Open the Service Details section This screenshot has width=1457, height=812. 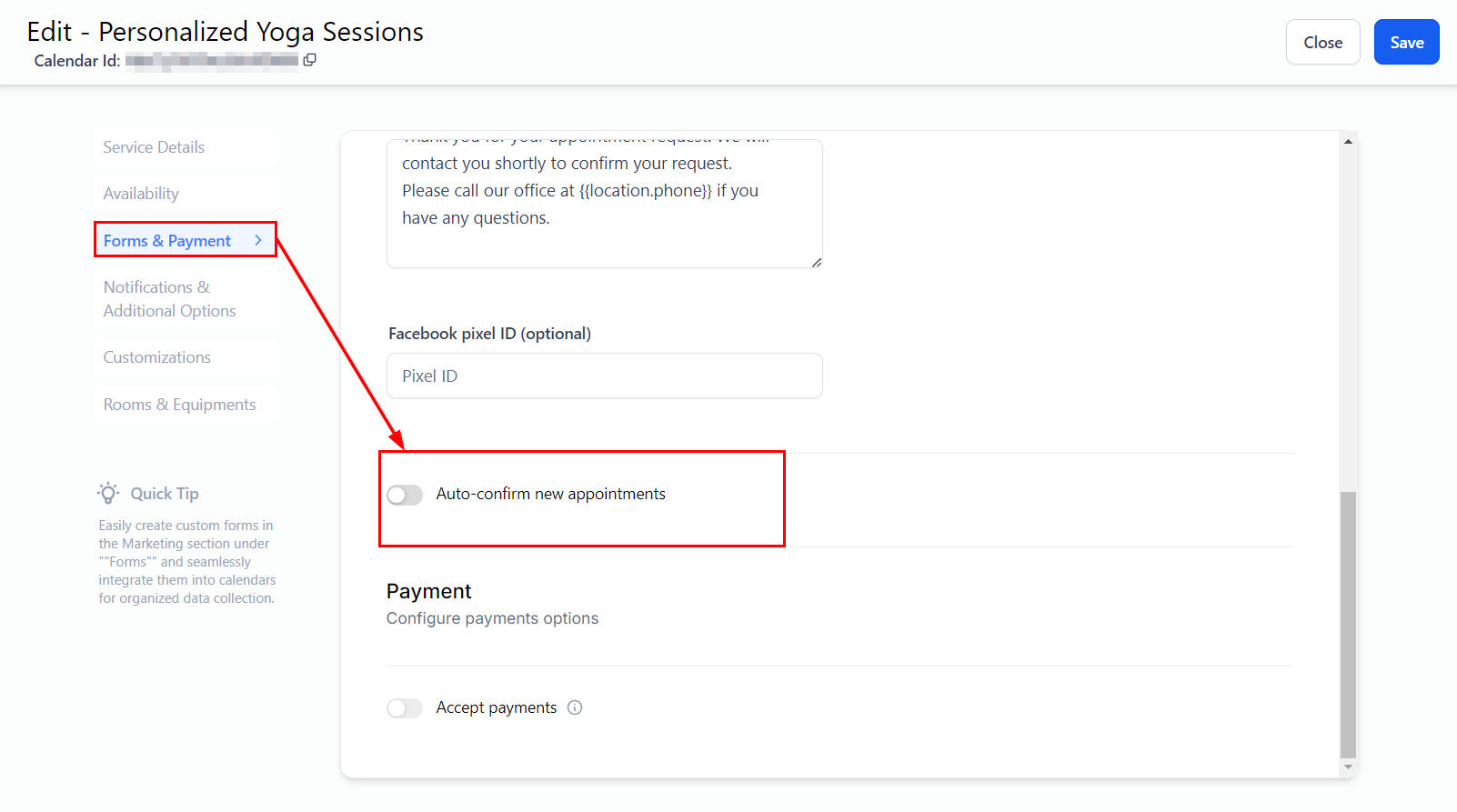click(x=154, y=147)
